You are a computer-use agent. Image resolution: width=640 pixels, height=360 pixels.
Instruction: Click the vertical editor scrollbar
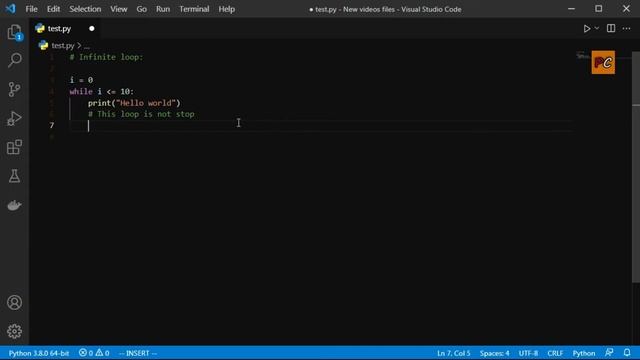click(636, 167)
